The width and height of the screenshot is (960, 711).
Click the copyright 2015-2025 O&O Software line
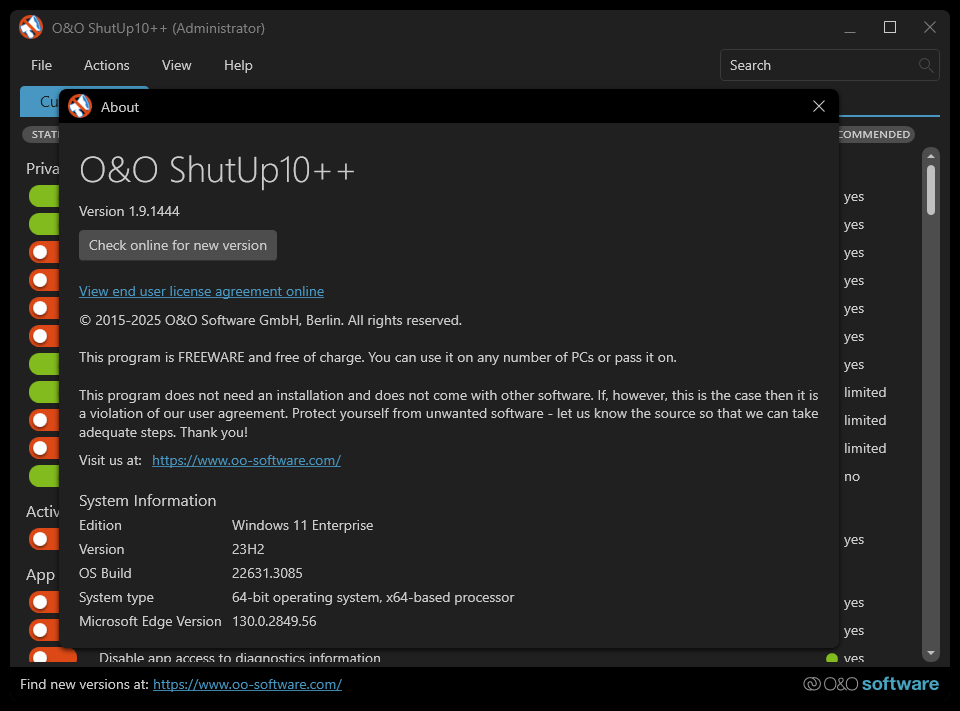click(270, 320)
